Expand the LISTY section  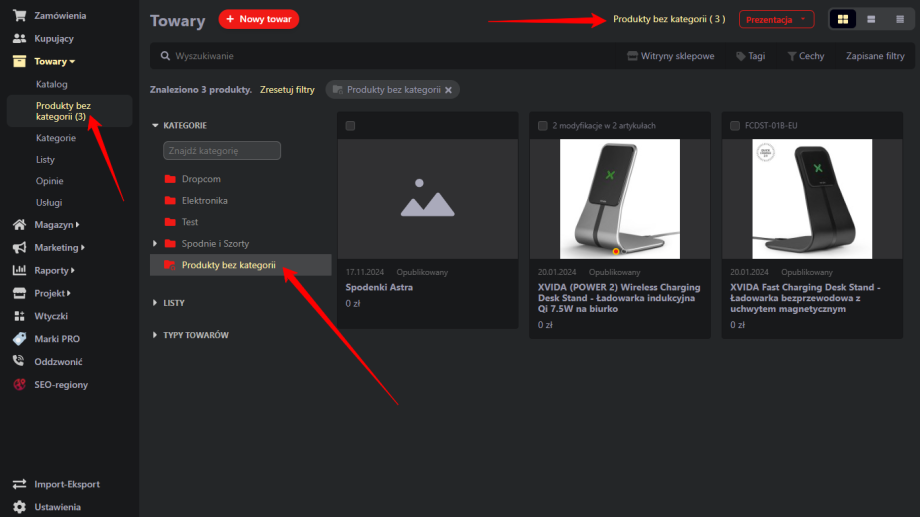(x=173, y=303)
